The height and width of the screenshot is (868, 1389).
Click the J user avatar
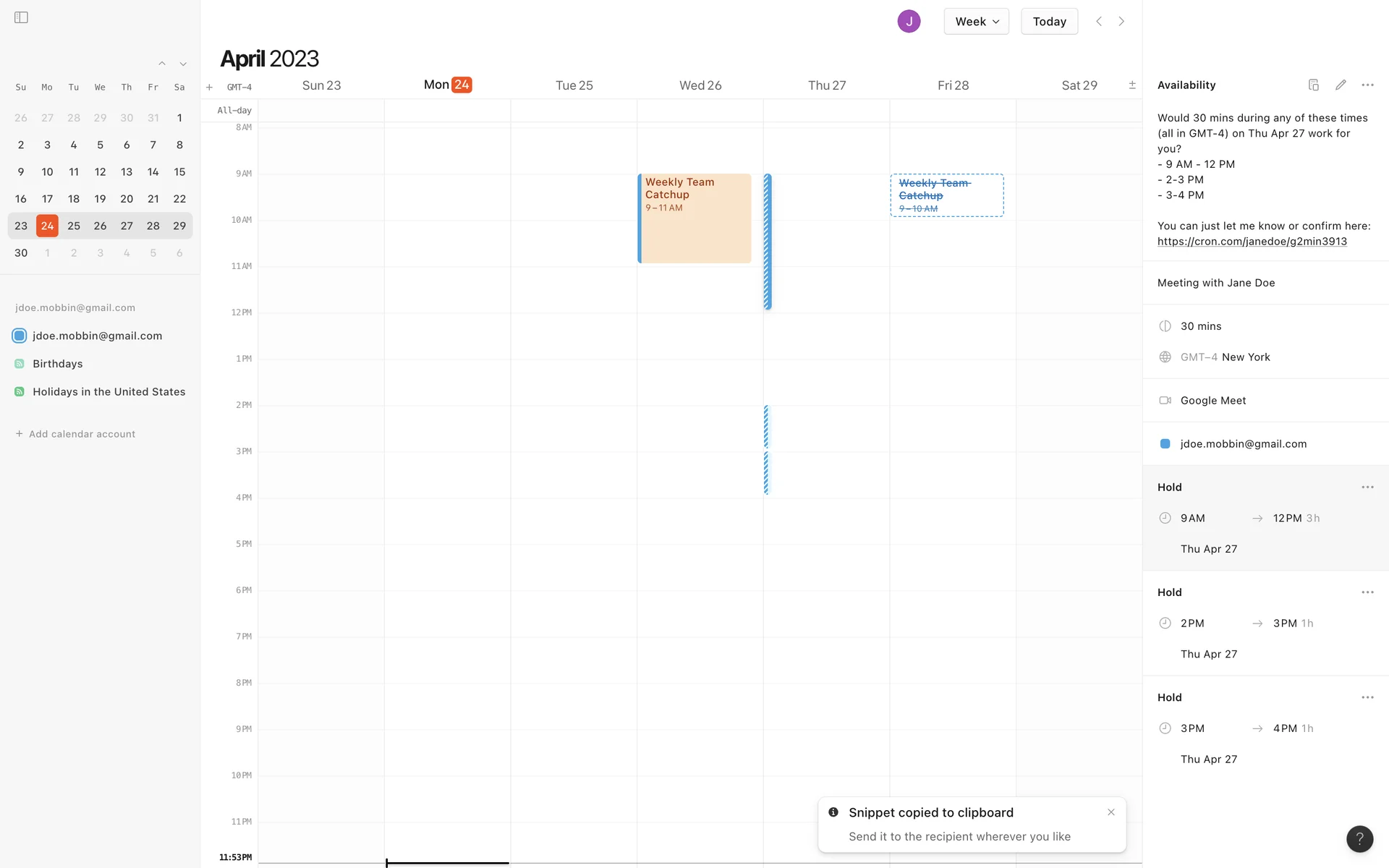point(909,21)
